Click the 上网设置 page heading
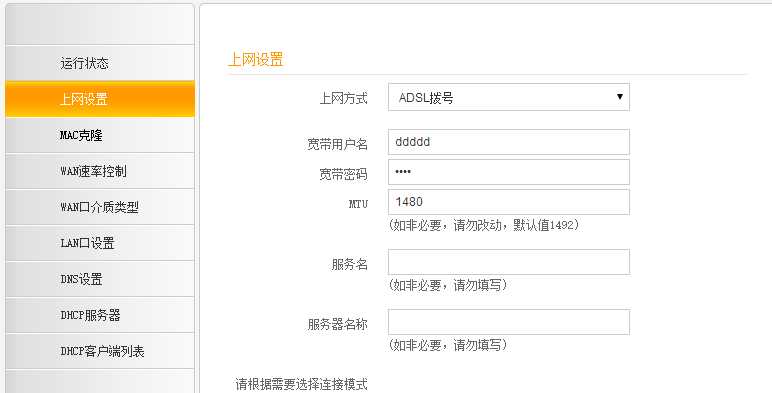Viewport: 772px width, 393px height. [256, 60]
